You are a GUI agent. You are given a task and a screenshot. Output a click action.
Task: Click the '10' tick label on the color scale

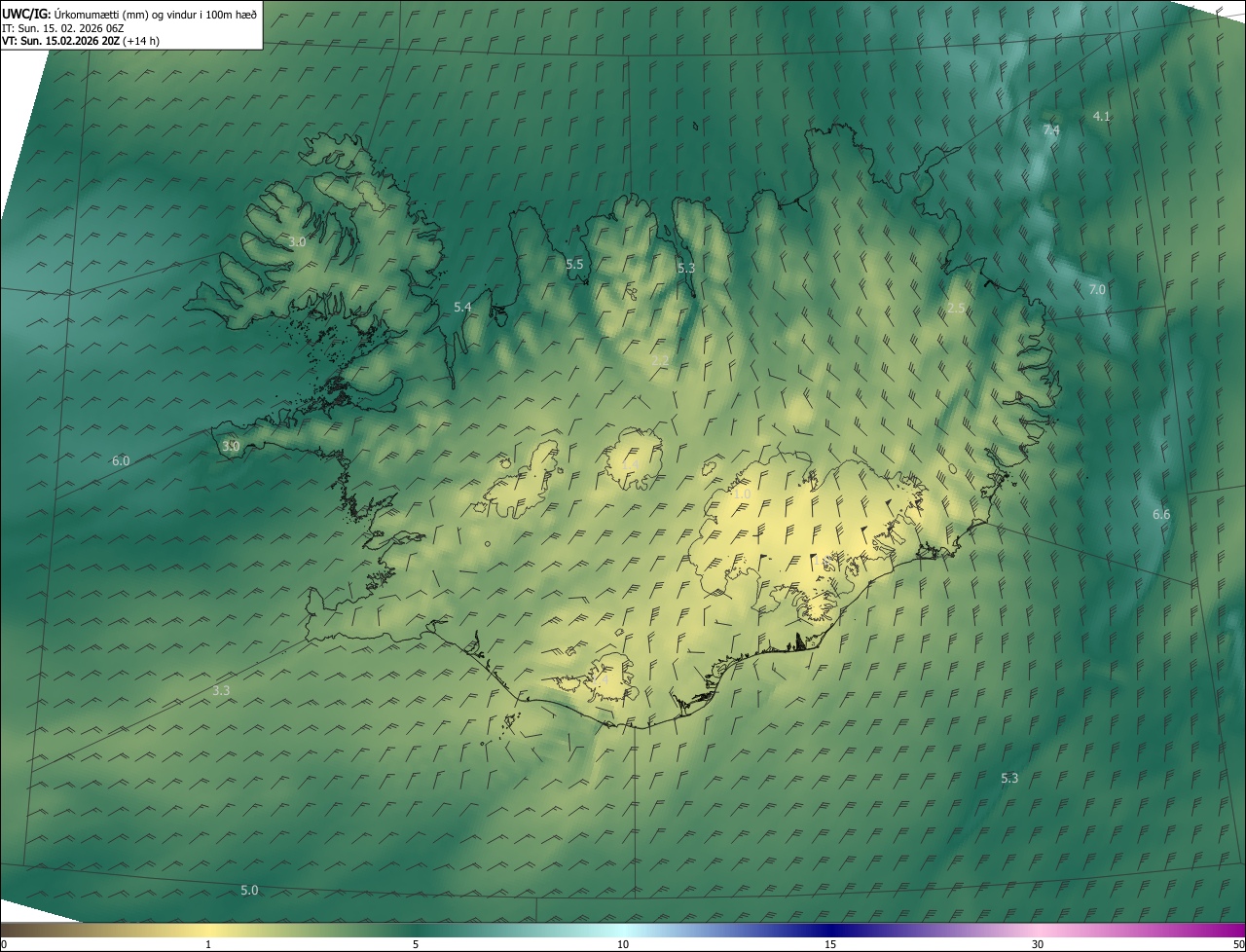click(x=623, y=944)
